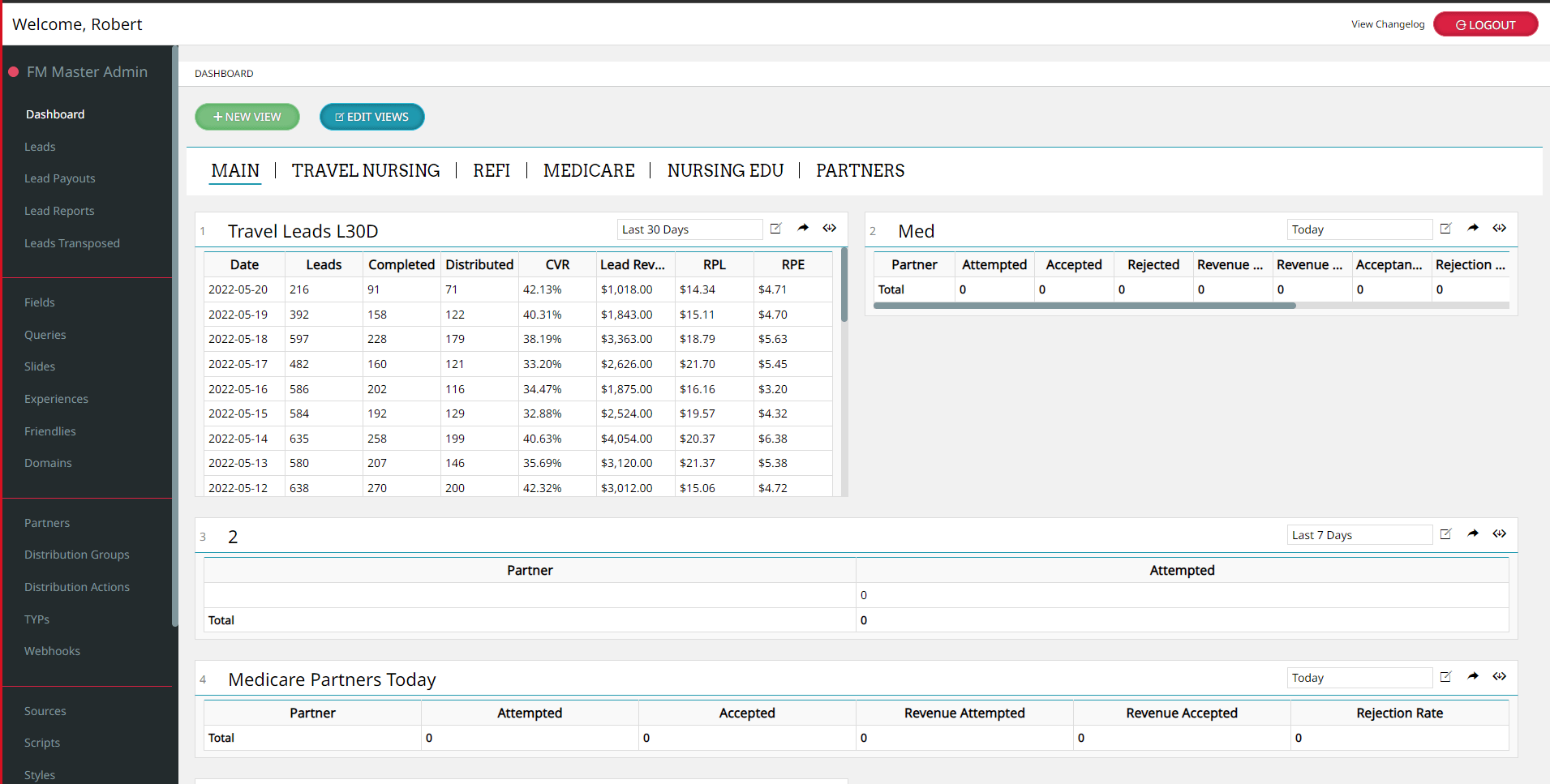This screenshot has height=784, width=1550.
Task: Click the Med table horizontal scrollbar
Action: coord(1084,306)
